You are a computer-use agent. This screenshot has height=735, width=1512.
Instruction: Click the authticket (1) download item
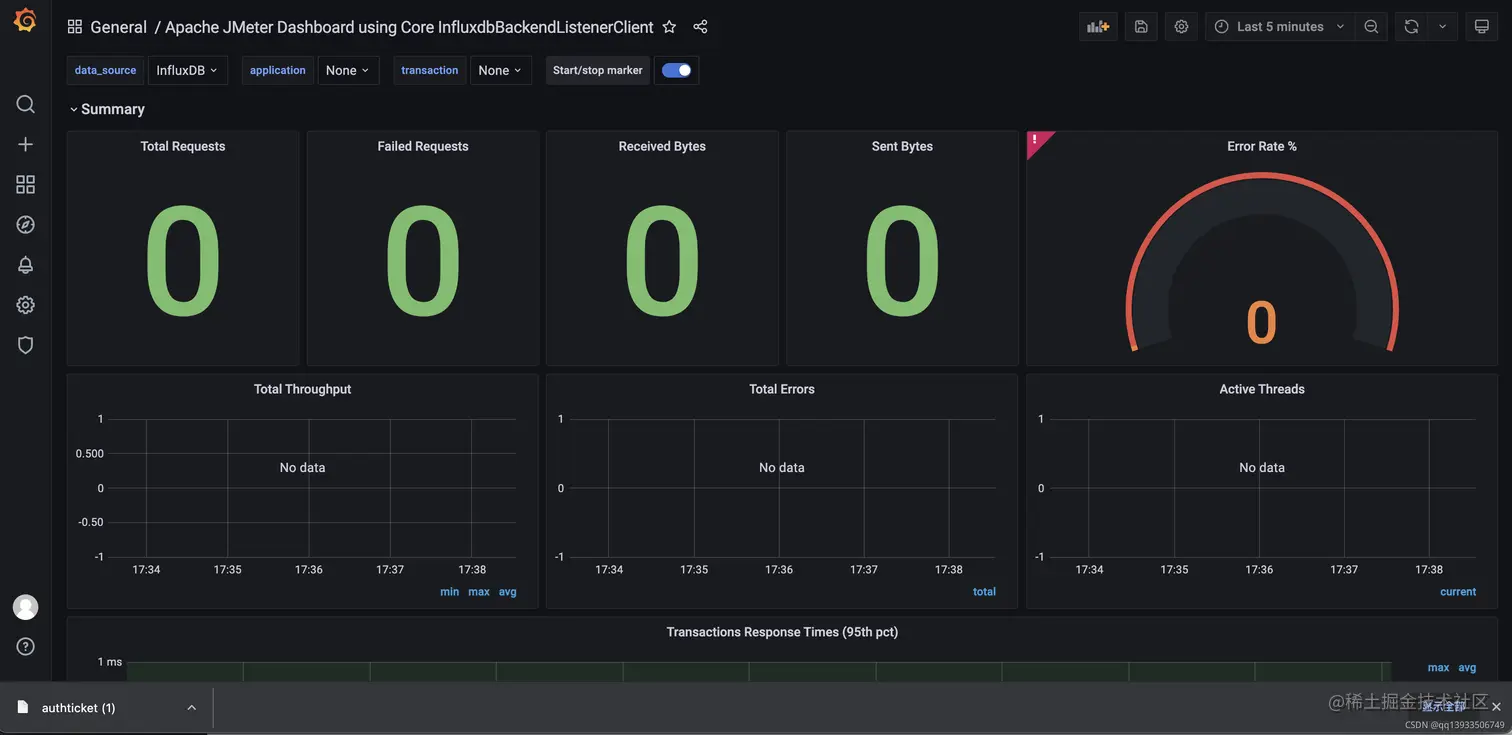pos(108,707)
